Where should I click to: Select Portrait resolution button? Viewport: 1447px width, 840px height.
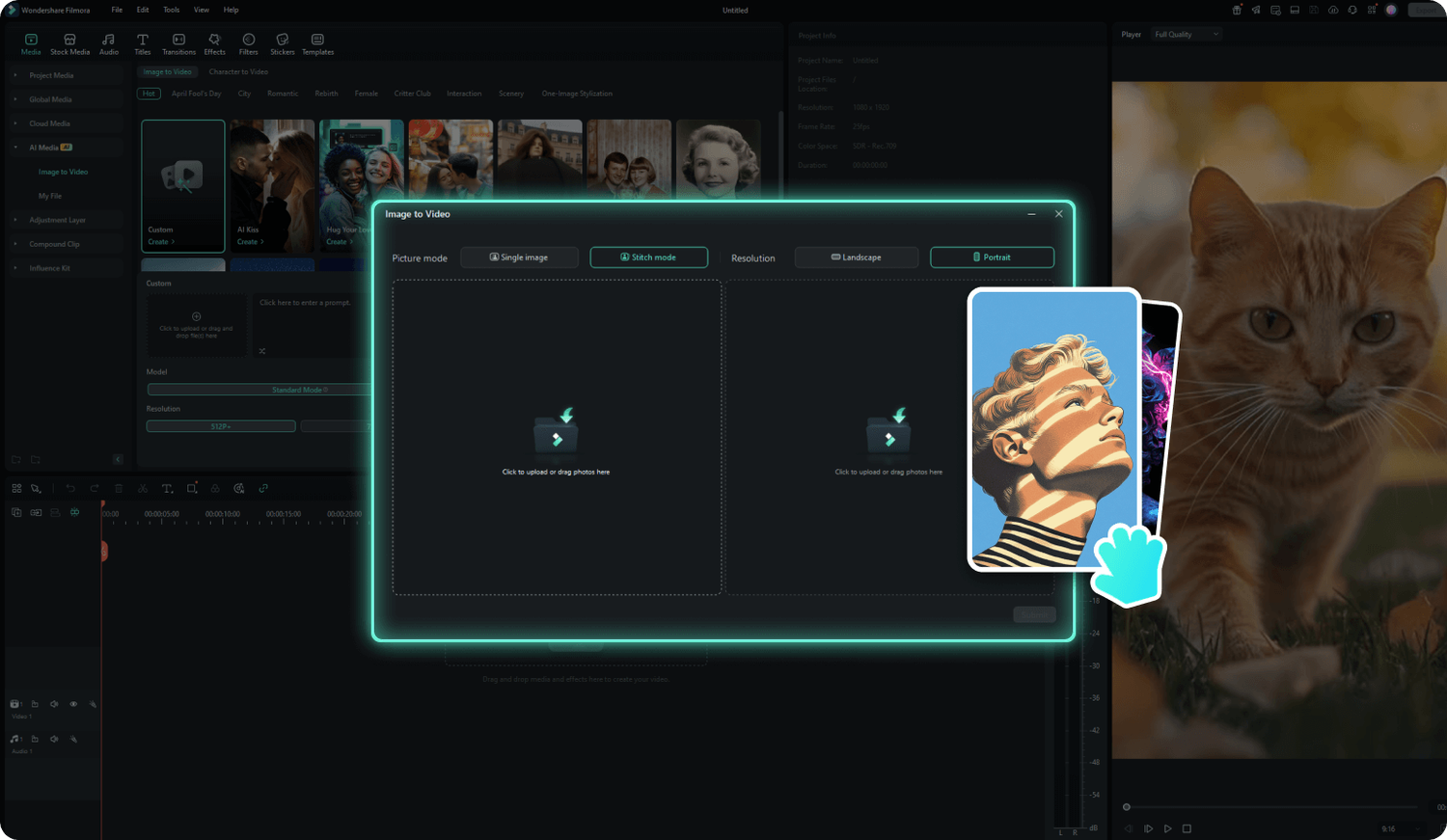tap(992, 257)
